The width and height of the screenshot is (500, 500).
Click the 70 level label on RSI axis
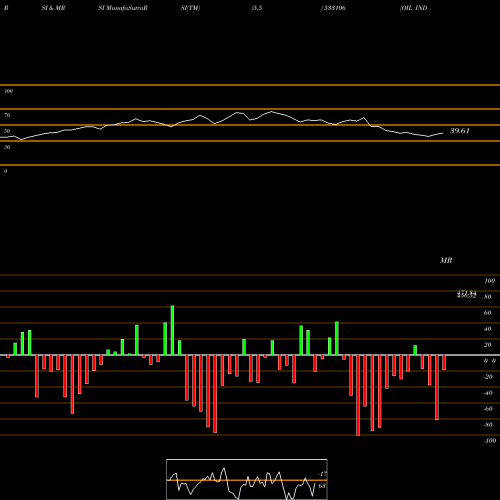[7, 115]
